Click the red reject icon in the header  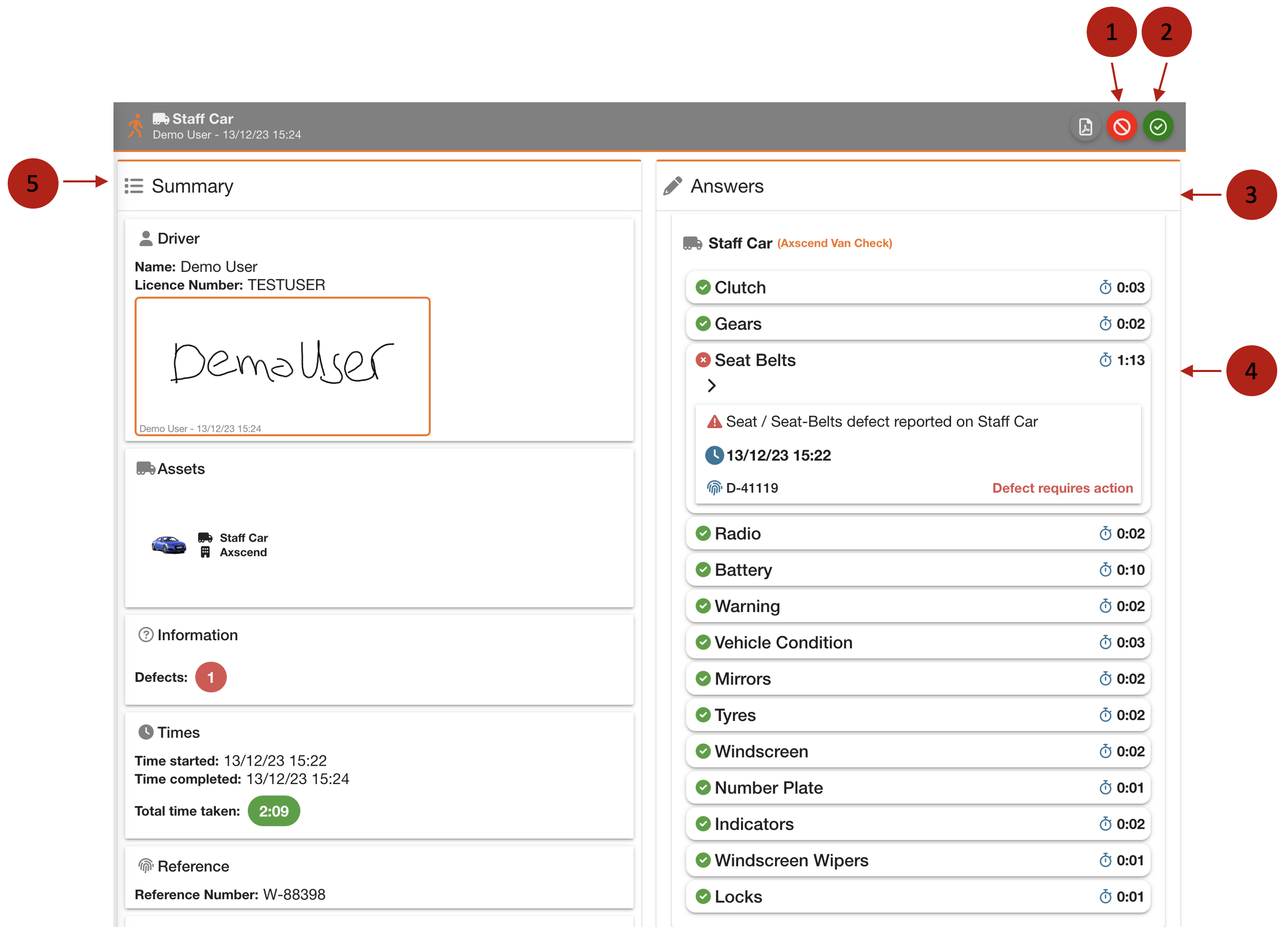click(1122, 126)
